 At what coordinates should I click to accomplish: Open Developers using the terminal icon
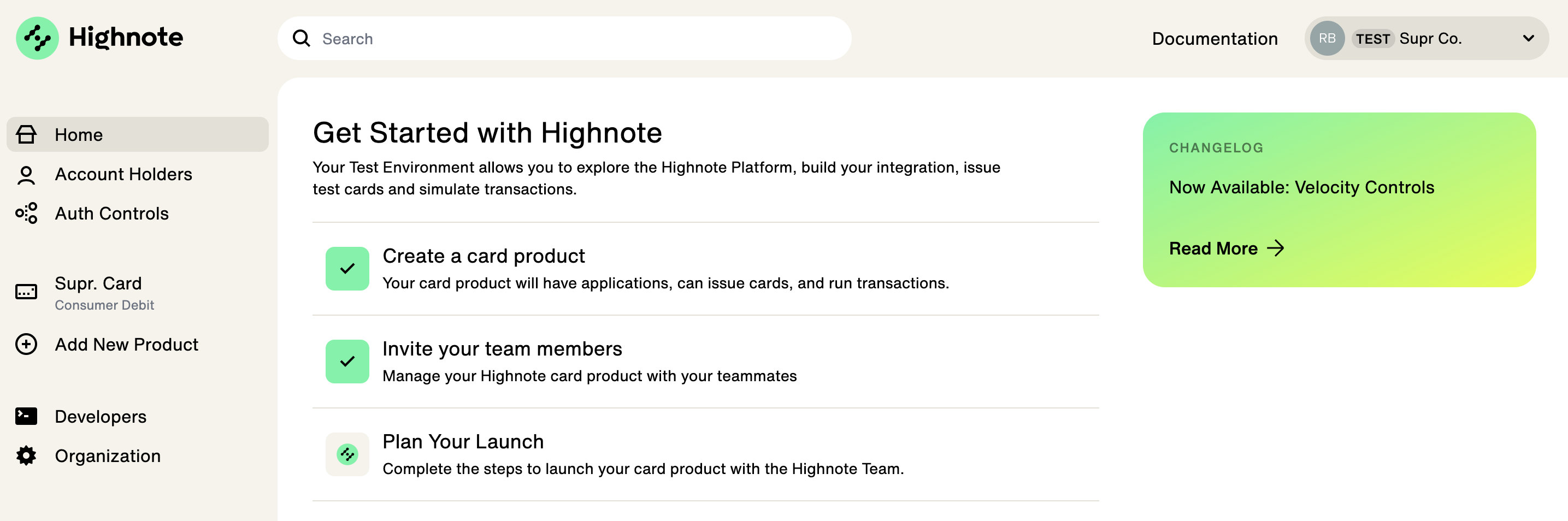[x=26, y=416]
